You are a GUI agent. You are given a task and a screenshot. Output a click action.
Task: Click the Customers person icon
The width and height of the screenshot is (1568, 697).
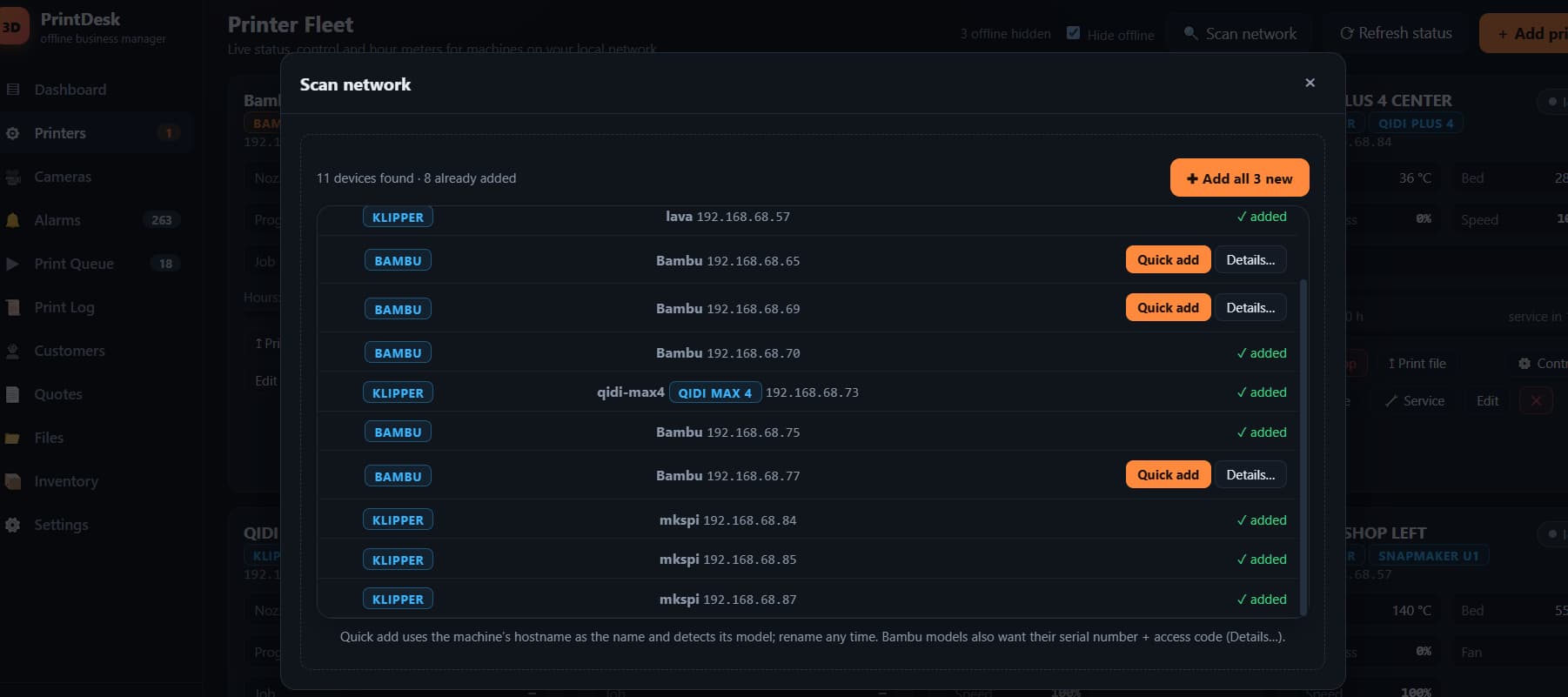point(13,351)
